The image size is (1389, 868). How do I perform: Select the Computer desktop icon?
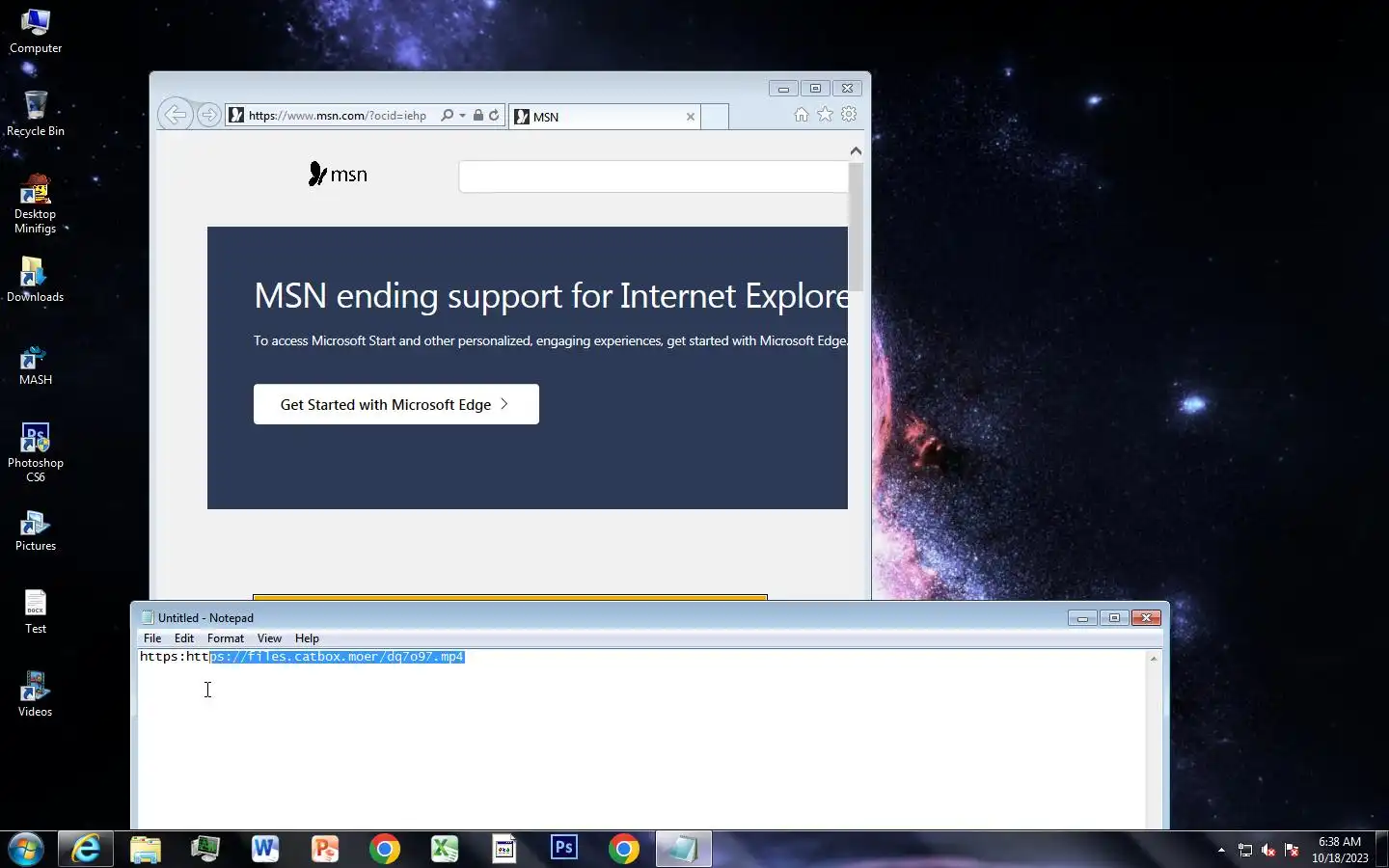[36, 31]
